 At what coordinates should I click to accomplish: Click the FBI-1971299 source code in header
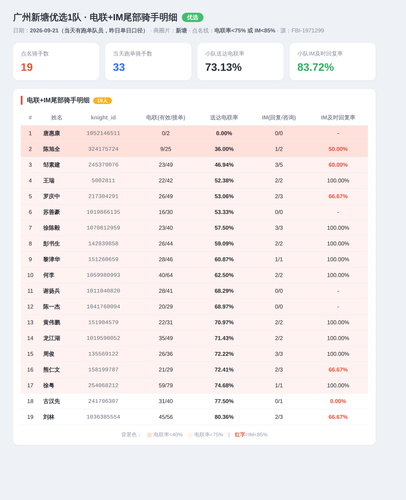tap(308, 31)
